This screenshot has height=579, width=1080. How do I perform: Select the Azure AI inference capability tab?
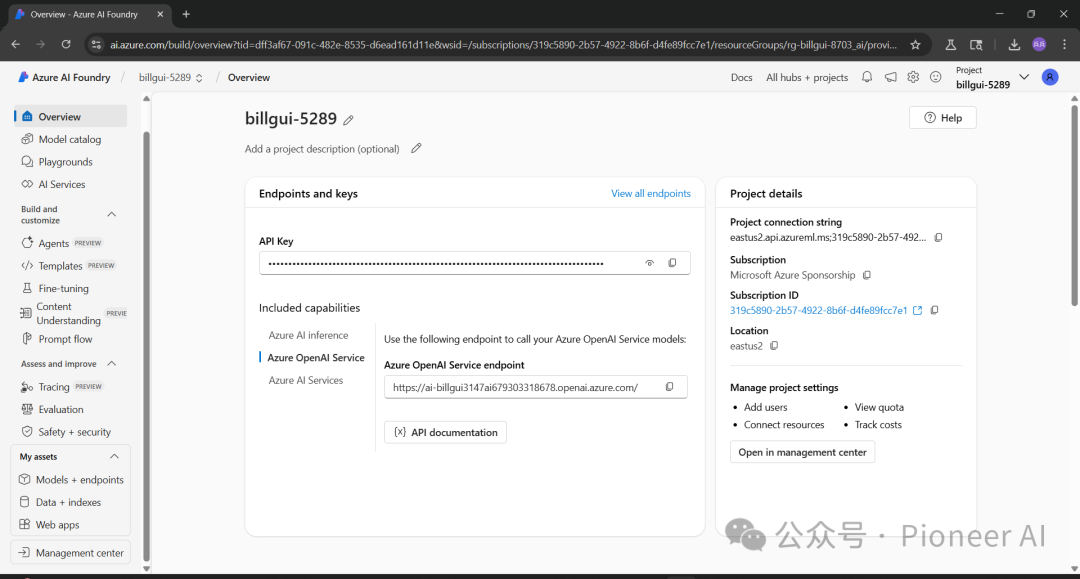308,335
